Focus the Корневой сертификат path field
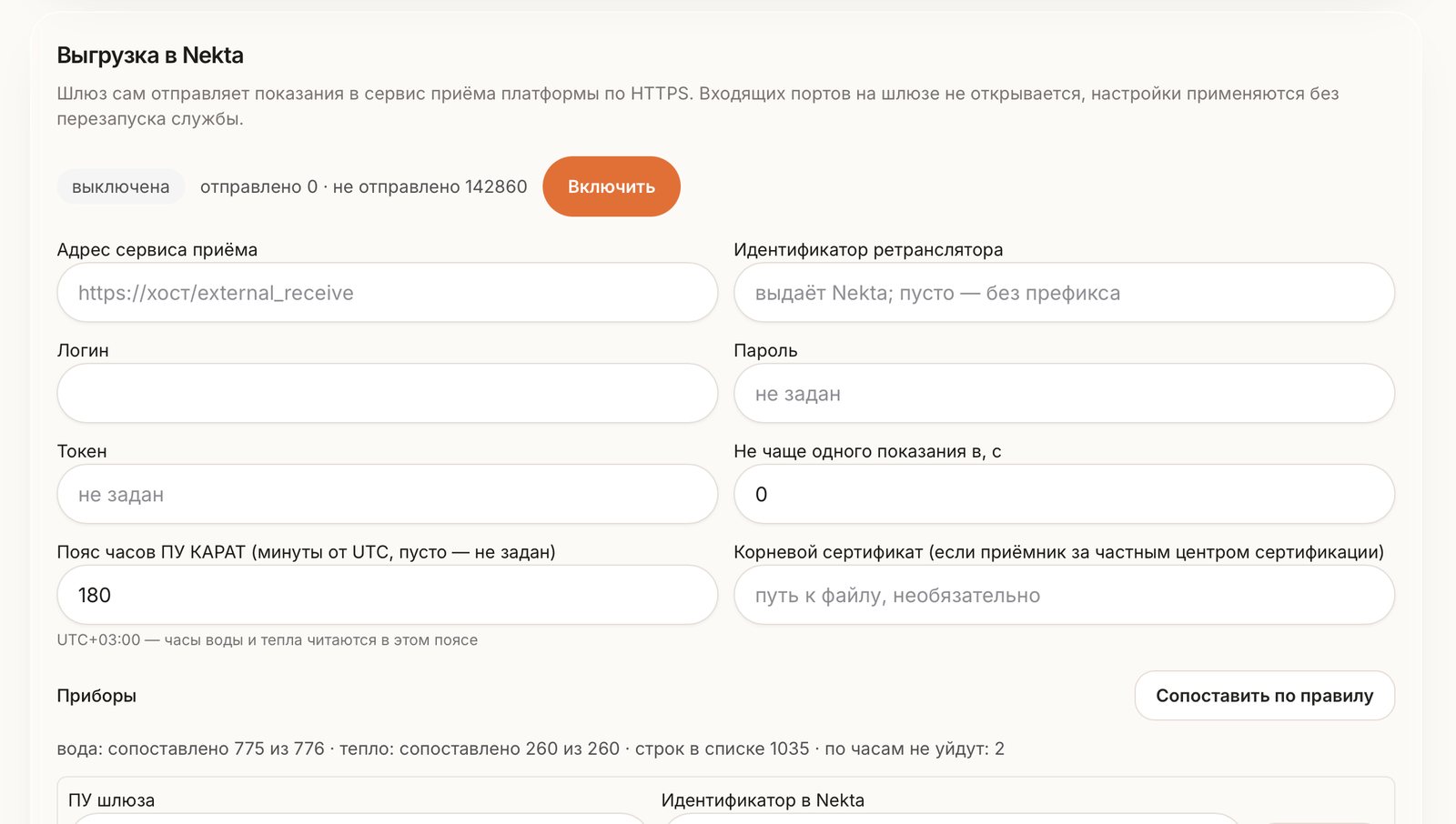The image size is (1456, 824). pos(1064,596)
